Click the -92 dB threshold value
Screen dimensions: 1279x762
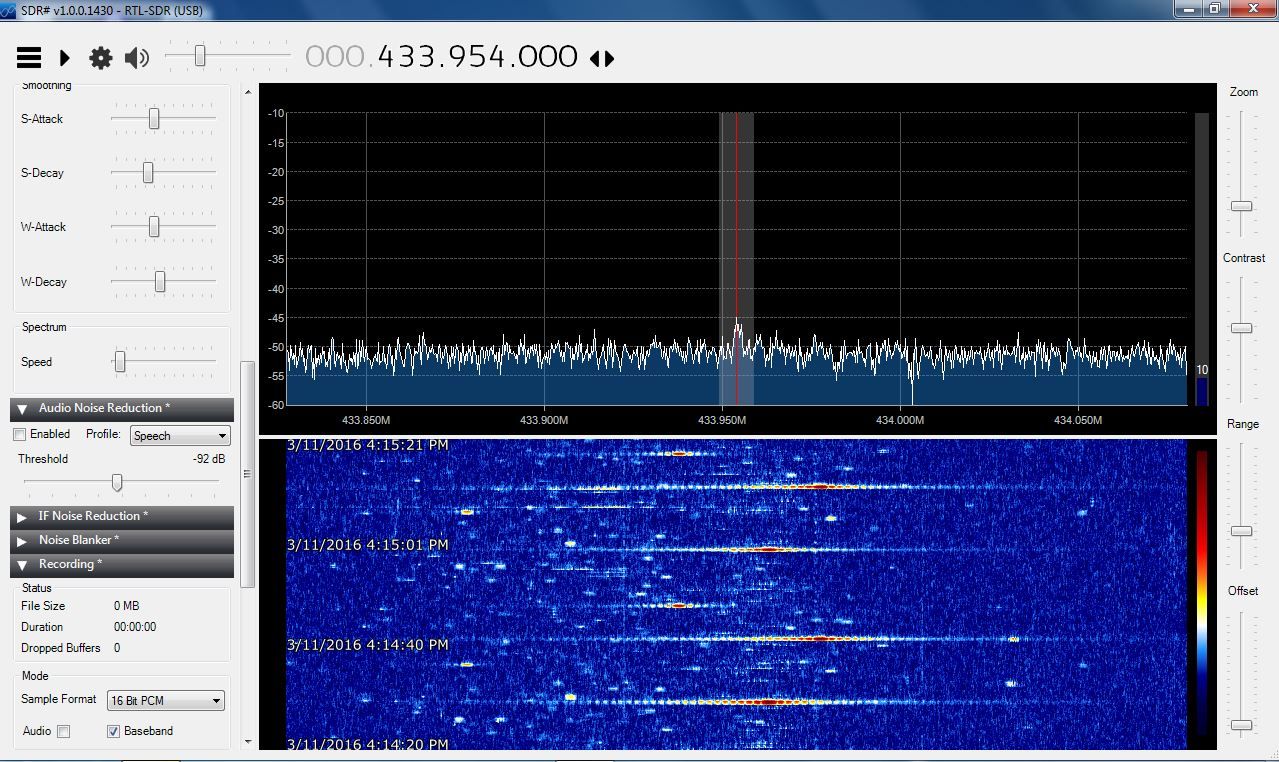click(x=209, y=459)
